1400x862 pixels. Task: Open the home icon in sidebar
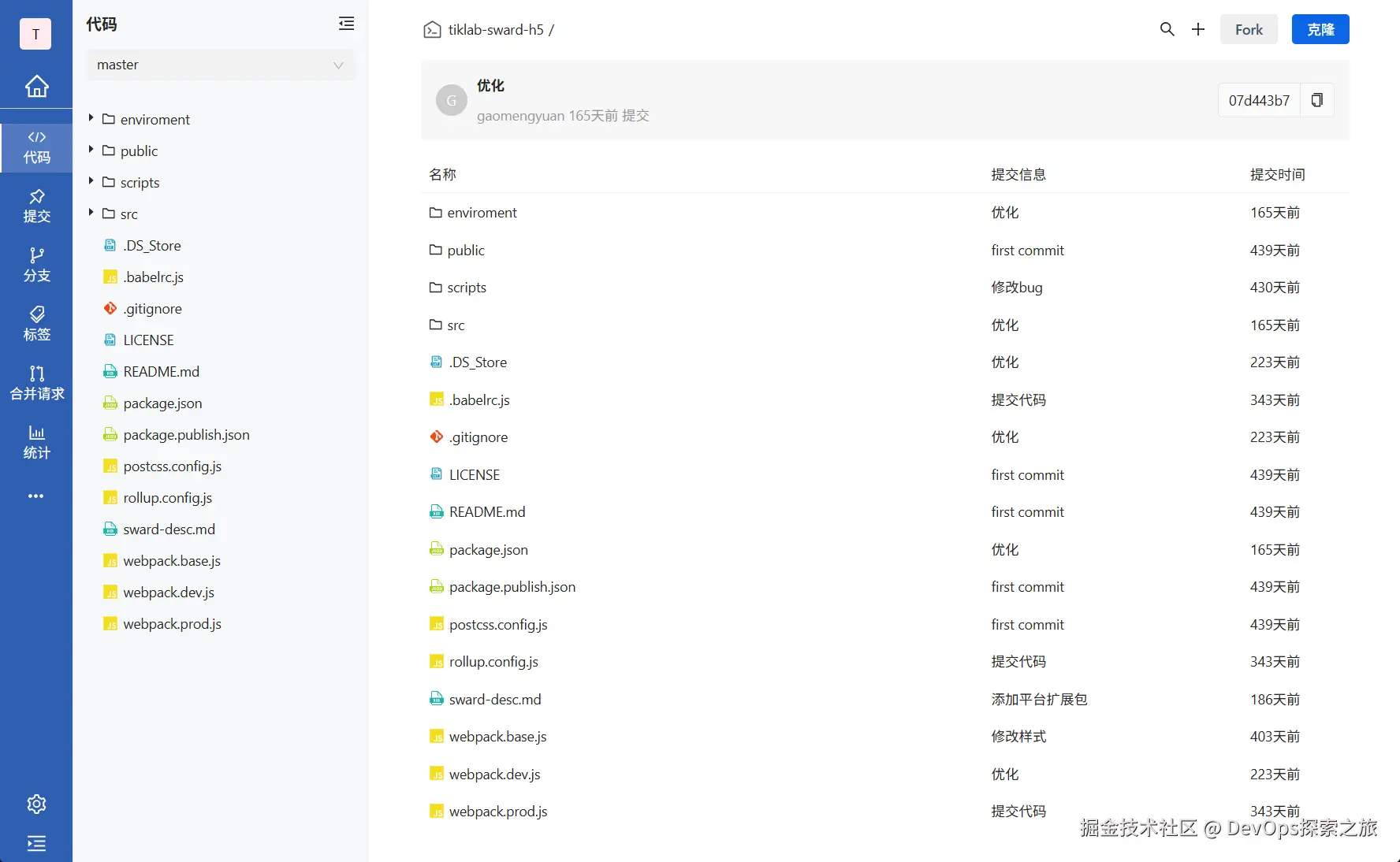point(36,86)
